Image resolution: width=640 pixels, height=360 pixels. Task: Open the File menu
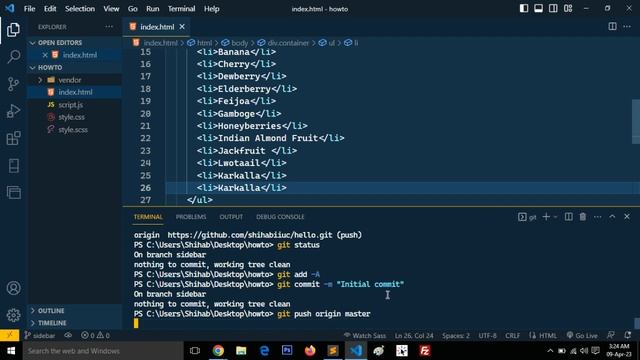tap(29, 9)
